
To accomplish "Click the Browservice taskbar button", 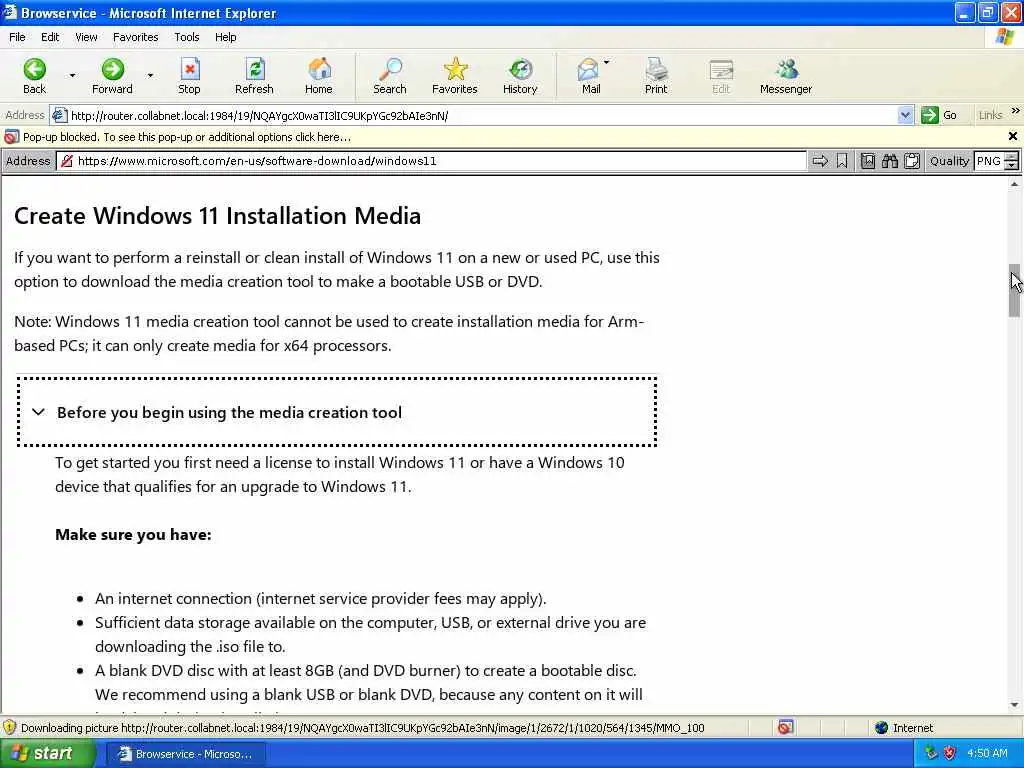I will coord(185,754).
